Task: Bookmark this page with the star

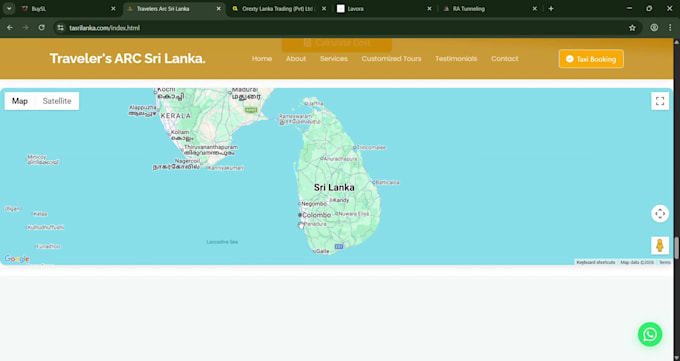Action: tap(632, 28)
